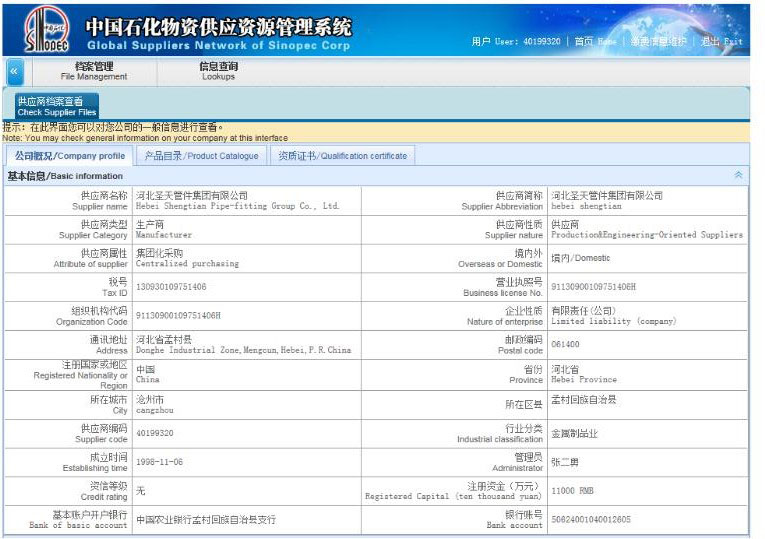The height and width of the screenshot is (539, 765).
Task: Click the Tax ID value cell
Action: point(171,287)
